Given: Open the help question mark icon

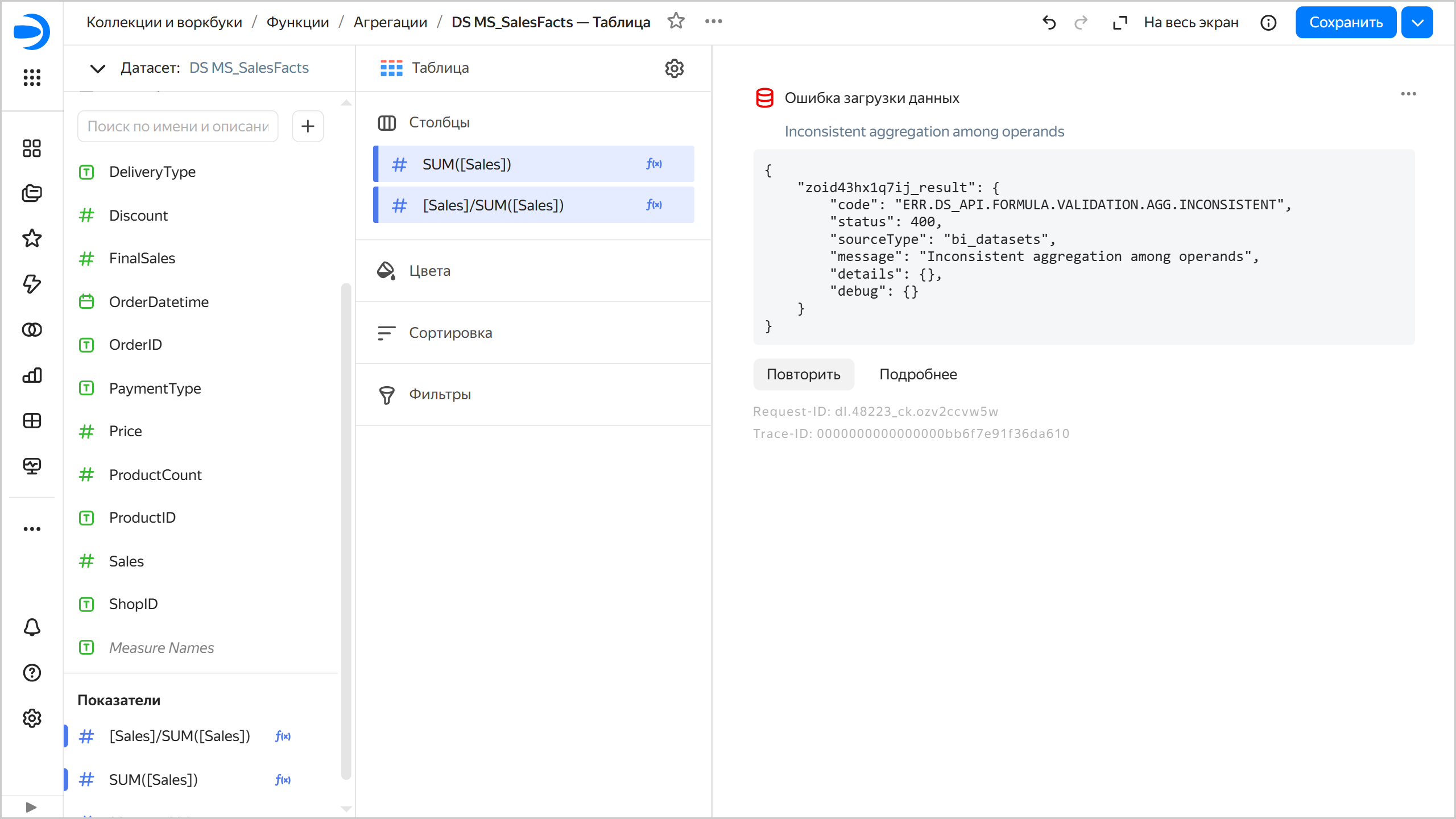Looking at the screenshot, I should [32, 673].
